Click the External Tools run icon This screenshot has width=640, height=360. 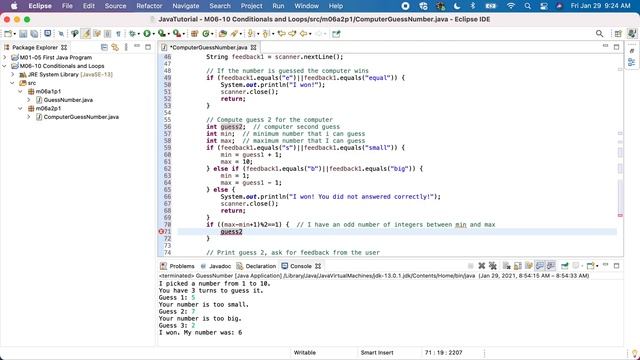[x=176, y=34]
